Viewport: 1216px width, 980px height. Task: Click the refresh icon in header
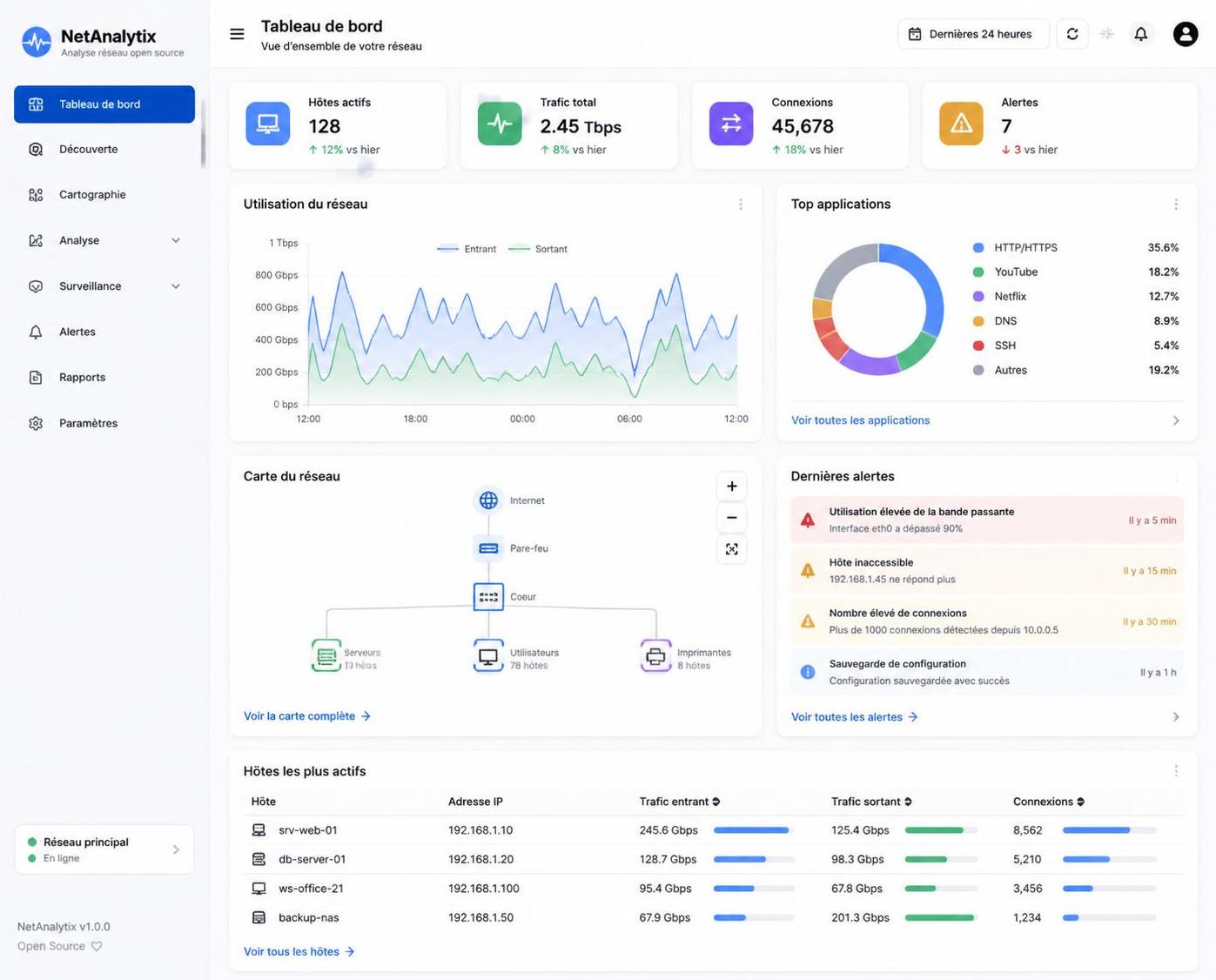pyautogui.click(x=1072, y=34)
